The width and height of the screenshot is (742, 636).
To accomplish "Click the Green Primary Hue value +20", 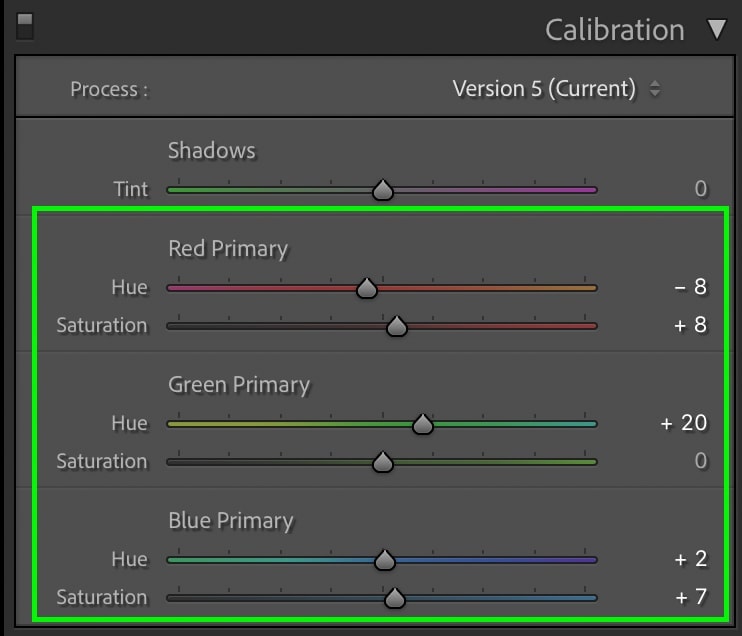I will 684,424.
